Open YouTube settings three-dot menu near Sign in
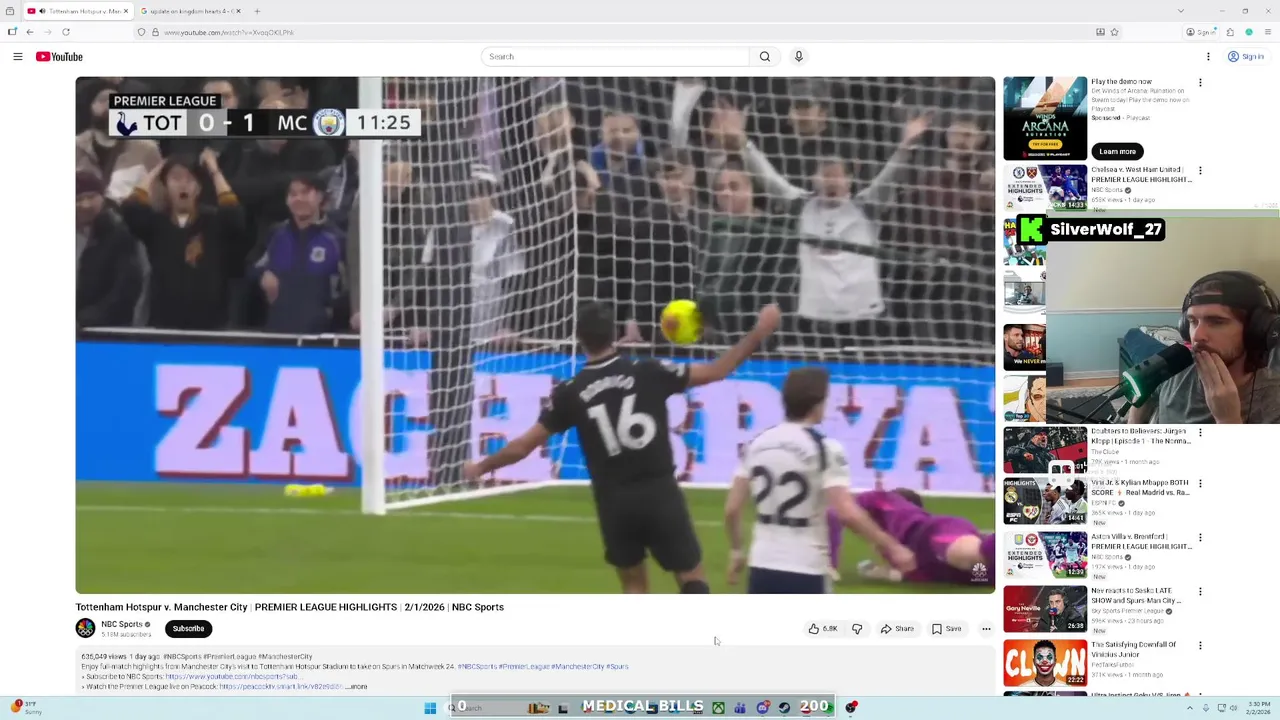The height and width of the screenshot is (720, 1280). click(x=1208, y=57)
